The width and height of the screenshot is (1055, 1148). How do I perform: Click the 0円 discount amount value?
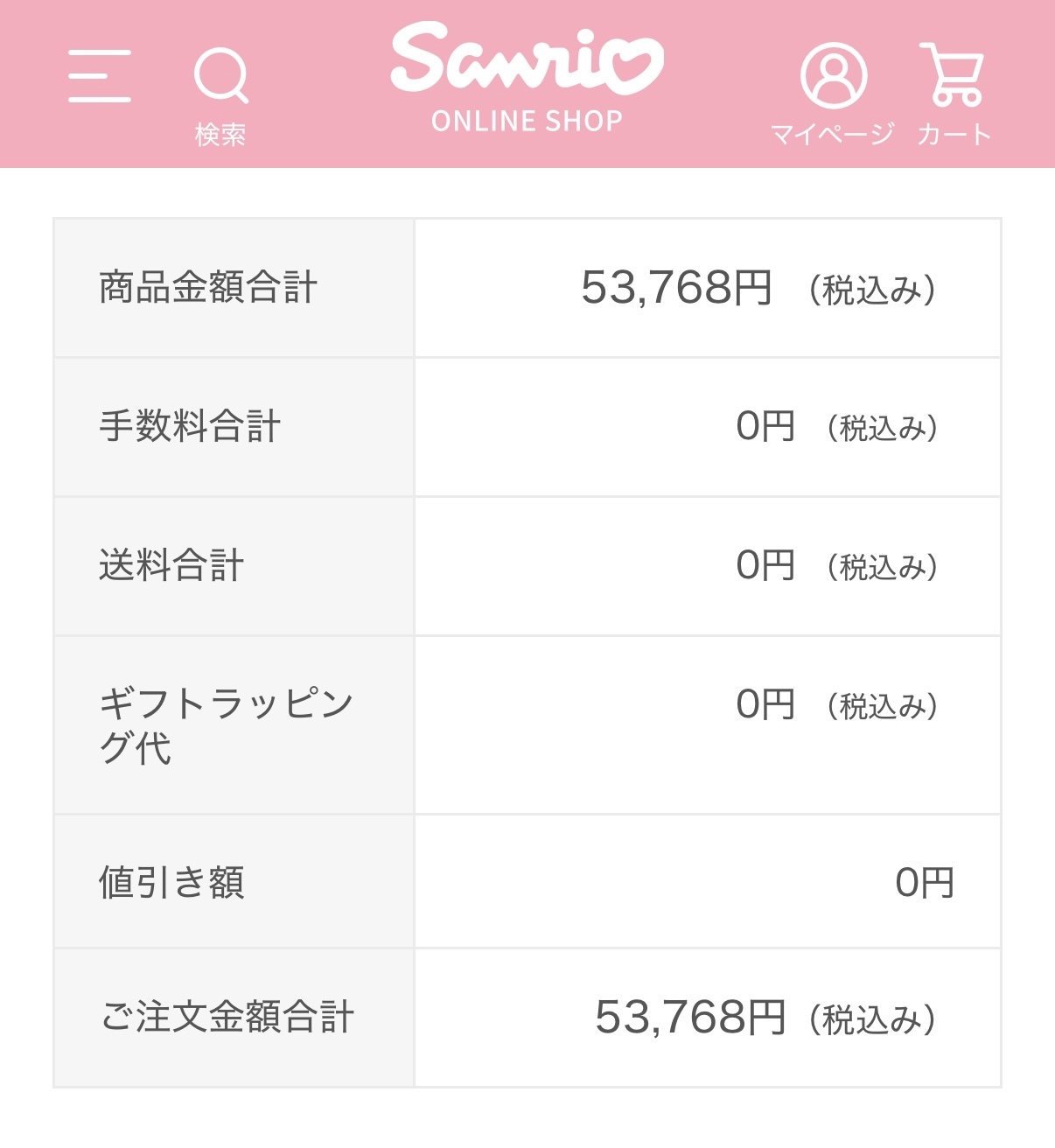coord(924,883)
